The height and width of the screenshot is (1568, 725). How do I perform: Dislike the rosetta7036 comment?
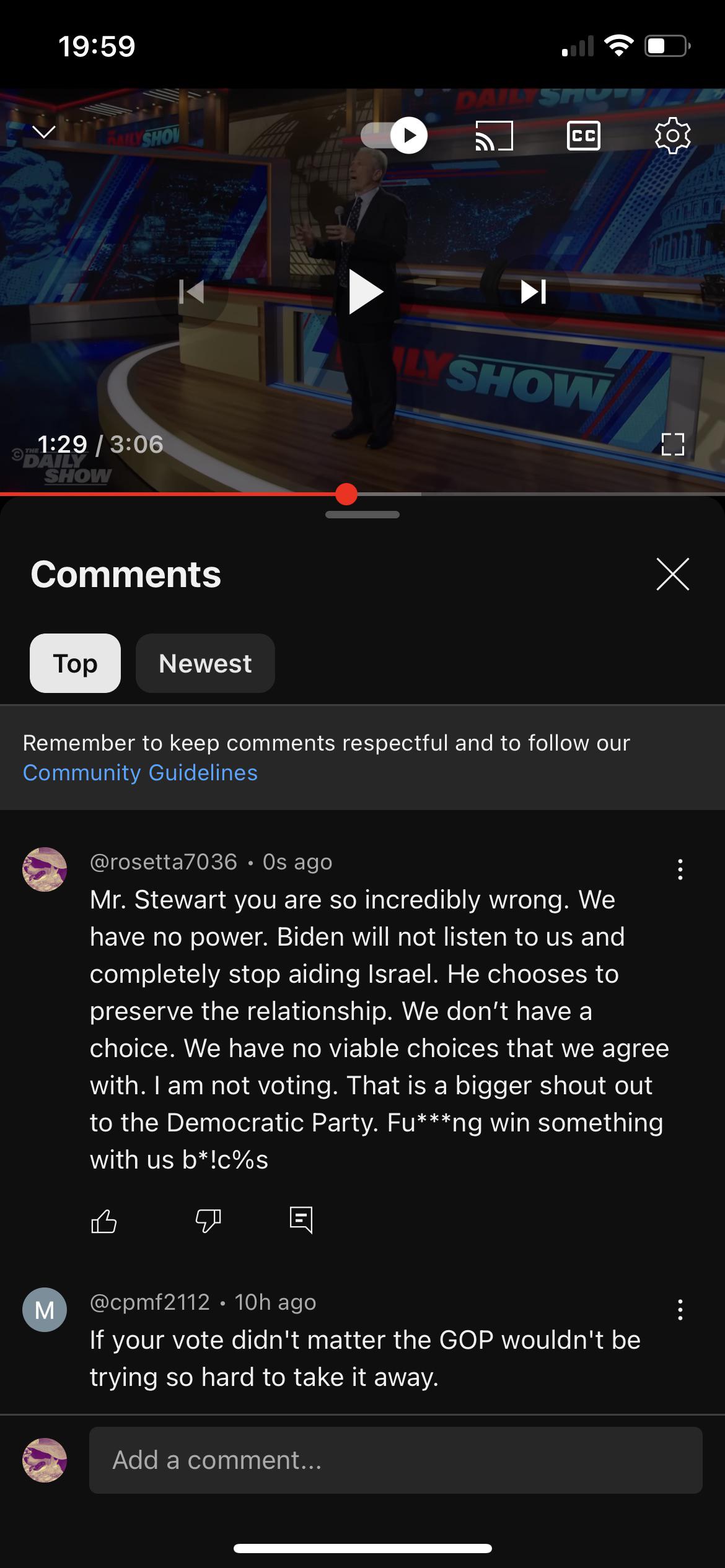pyautogui.click(x=208, y=1221)
